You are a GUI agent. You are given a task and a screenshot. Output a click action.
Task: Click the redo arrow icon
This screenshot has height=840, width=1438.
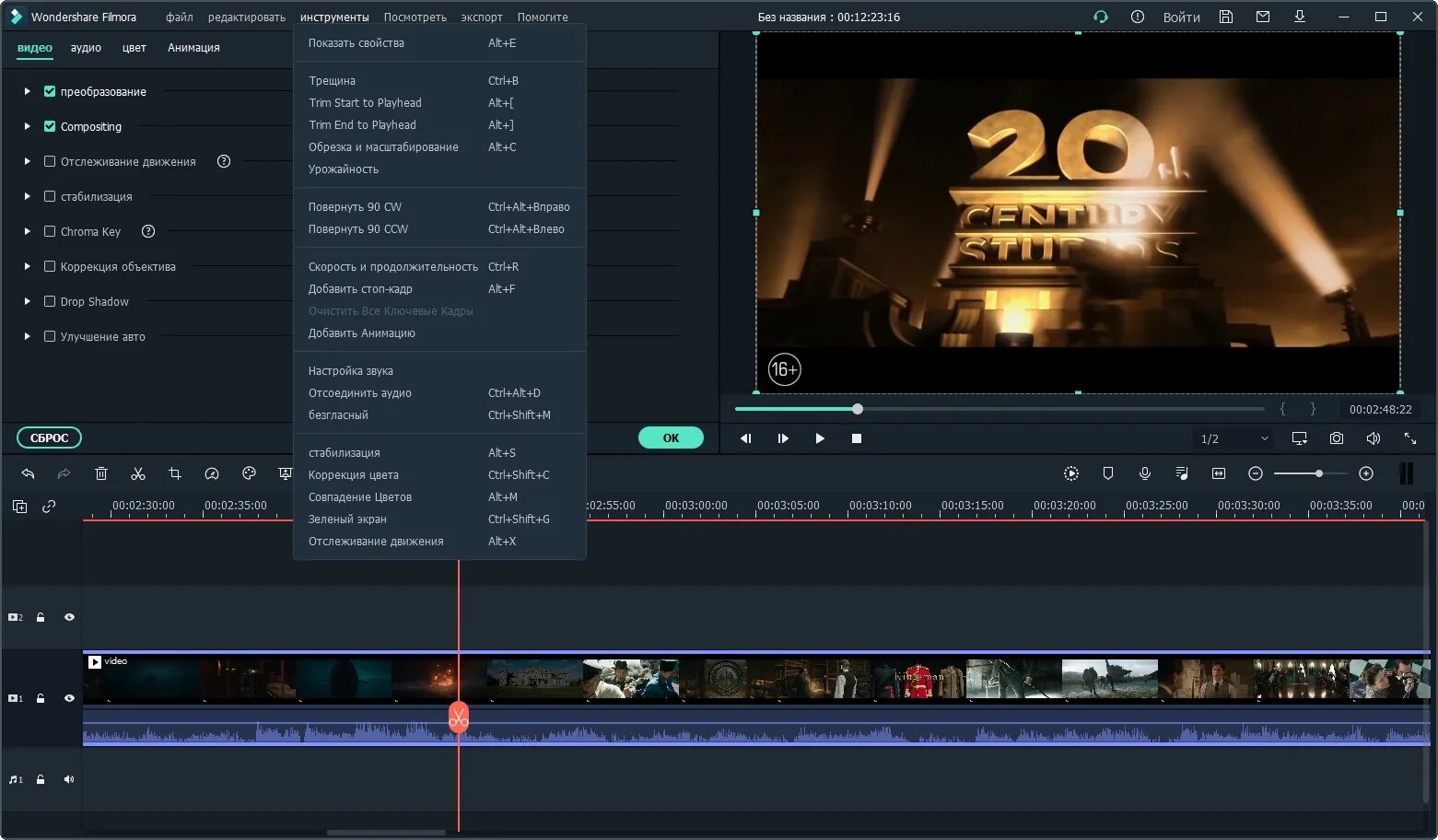64,473
